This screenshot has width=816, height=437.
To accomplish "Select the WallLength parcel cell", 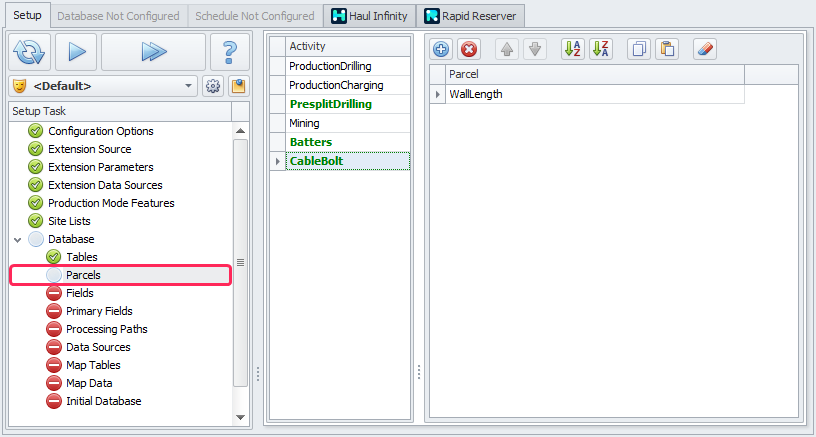I will [595, 94].
